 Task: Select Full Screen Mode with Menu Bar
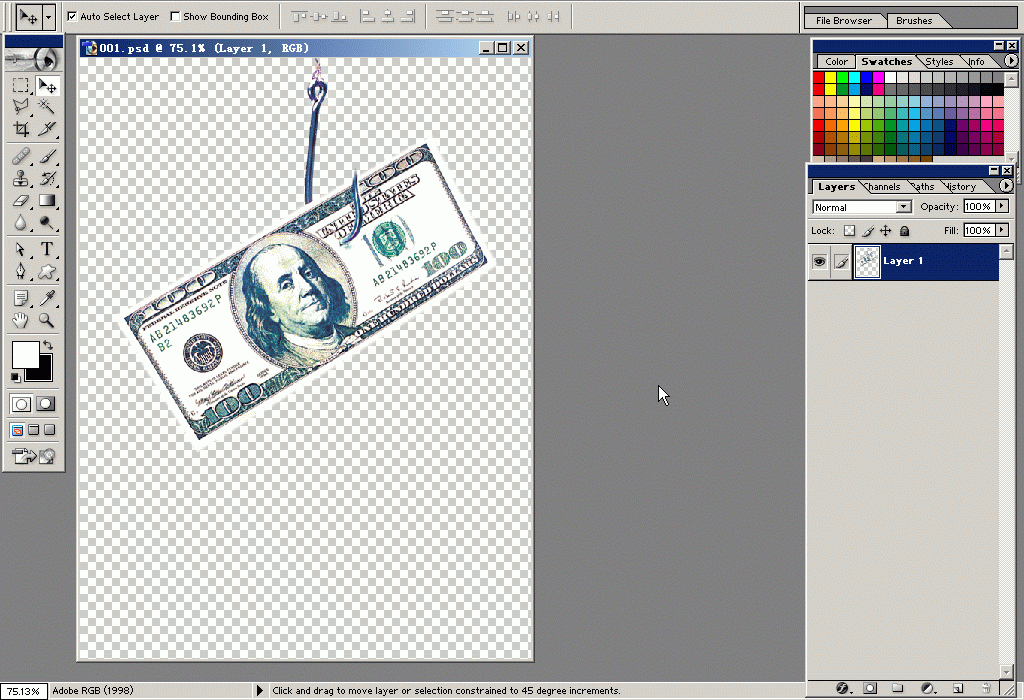point(33,430)
